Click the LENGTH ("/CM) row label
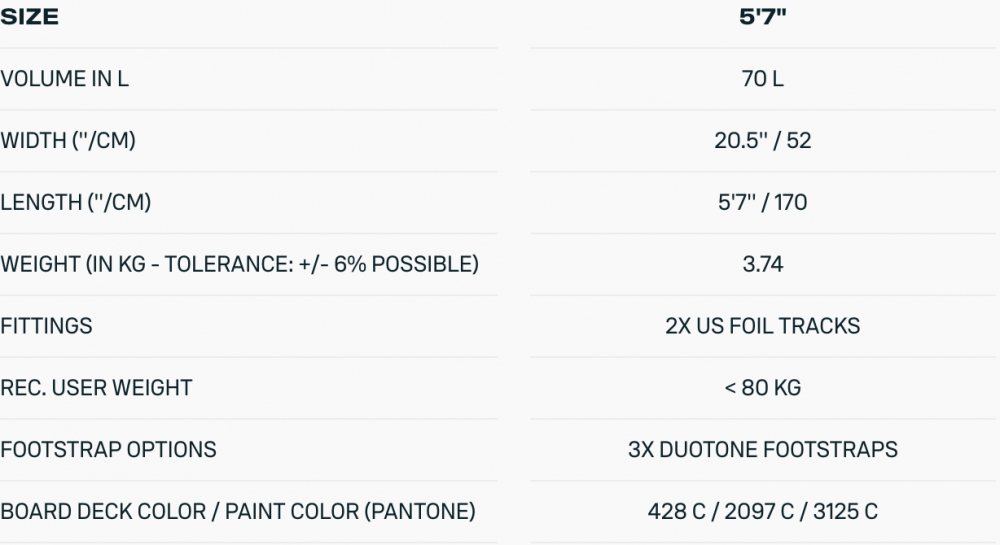Image resolution: width=1000 pixels, height=545 pixels. click(76, 203)
